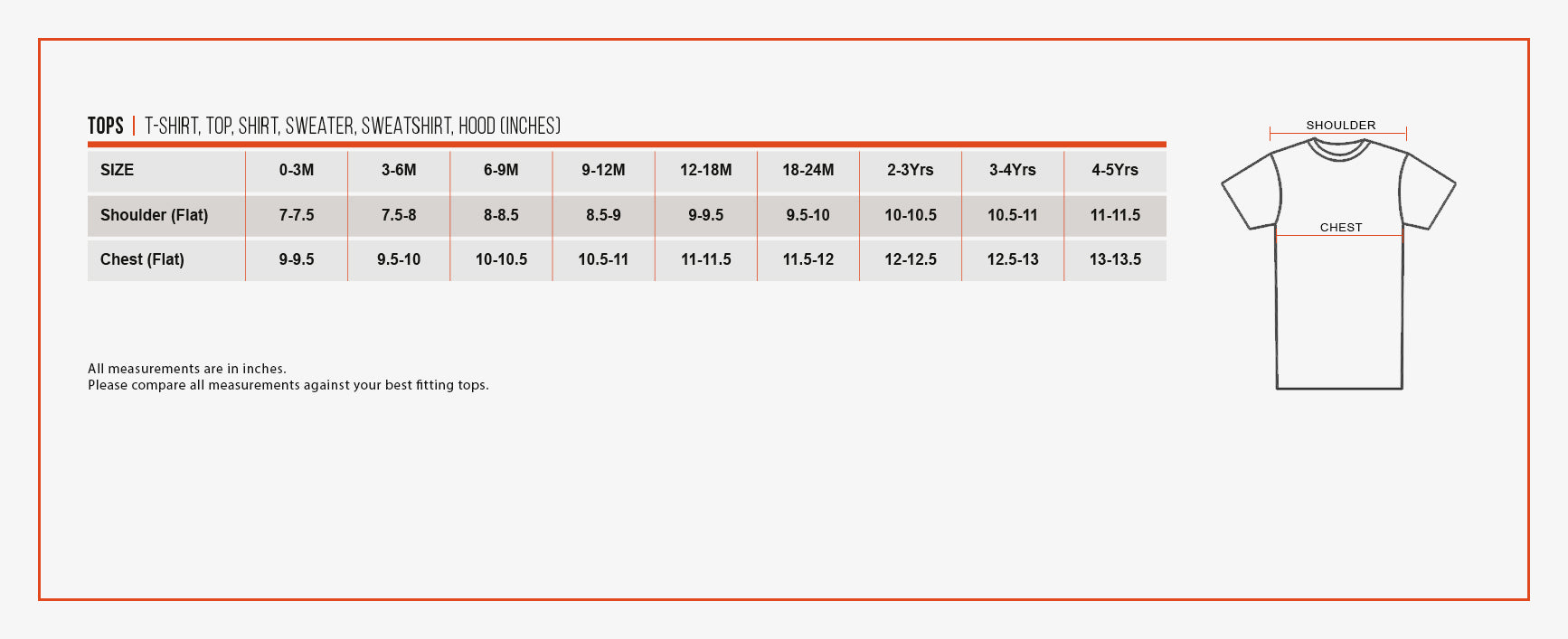Select the 4-5Yrs size header
This screenshot has width=1568, height=639.
1115,170
